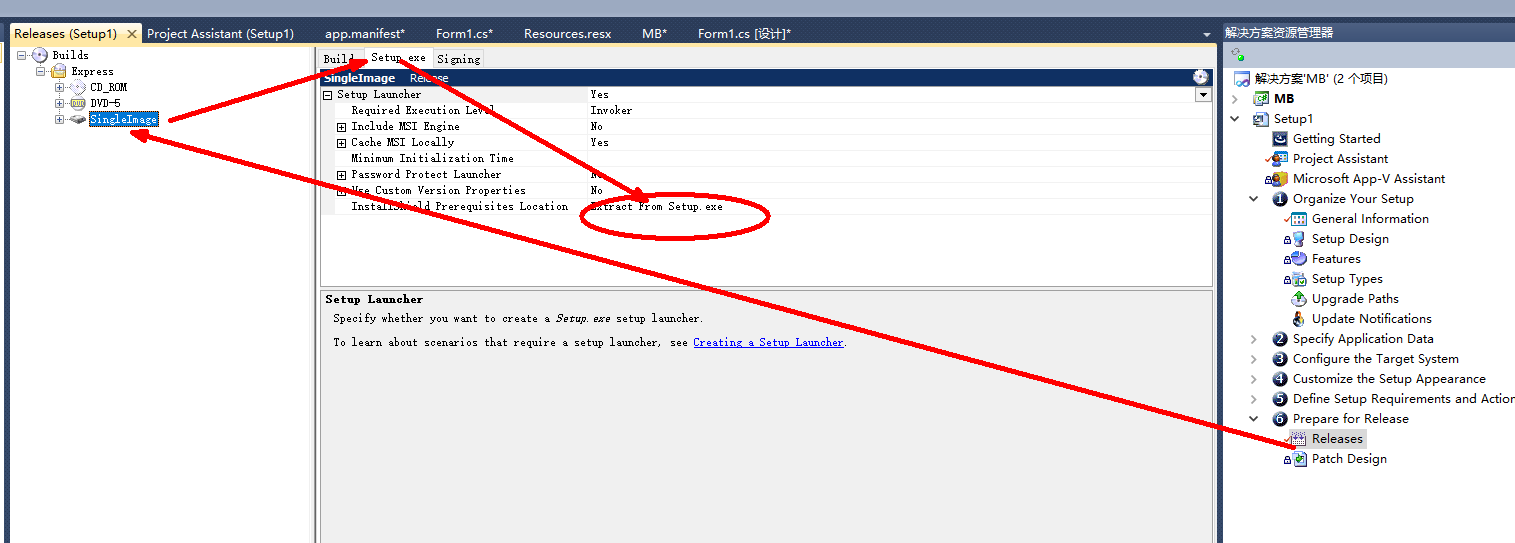Expand Password Protect Launcher property
The width and height of the screenshot is (1515, 543).
[x=341, y=175]
